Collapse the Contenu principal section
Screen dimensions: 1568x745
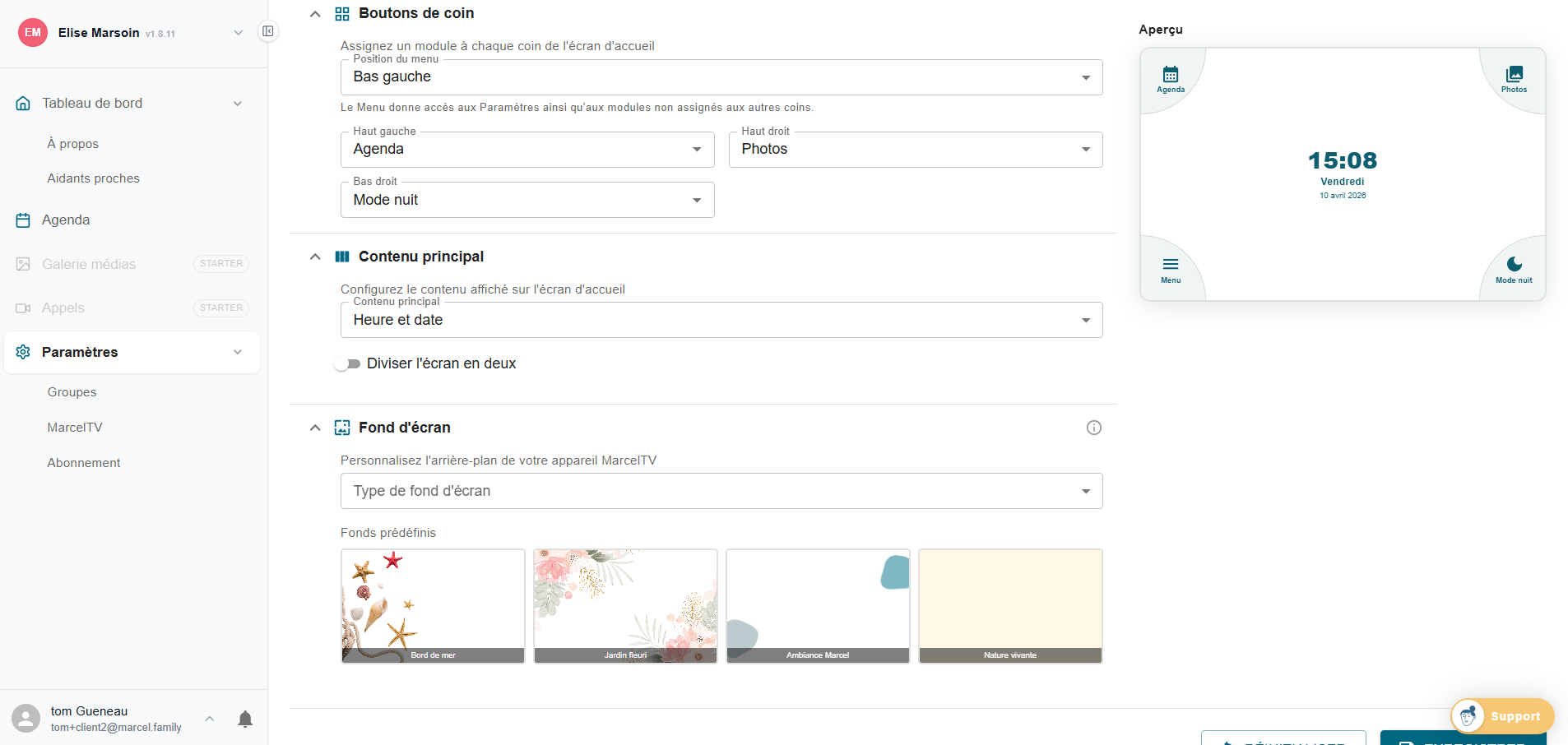click(315, 257)
